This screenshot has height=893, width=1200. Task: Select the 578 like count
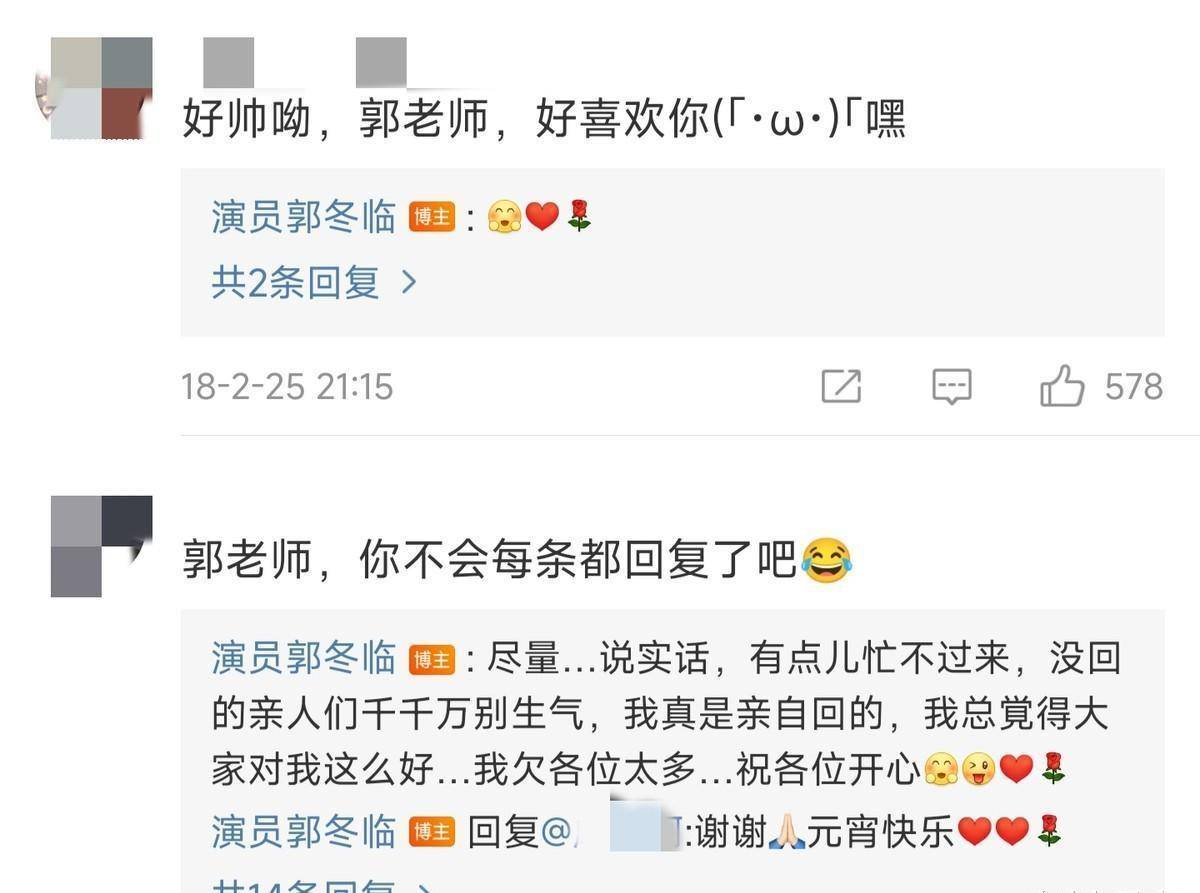tap(1134, 386)
